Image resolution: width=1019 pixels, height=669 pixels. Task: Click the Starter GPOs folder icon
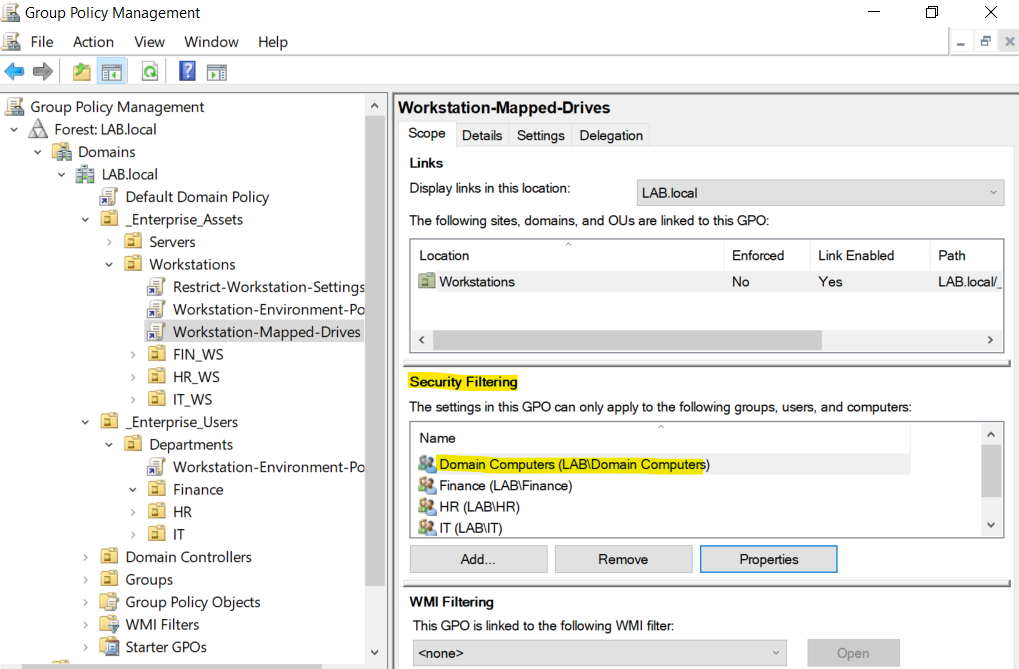coord(109,646)
